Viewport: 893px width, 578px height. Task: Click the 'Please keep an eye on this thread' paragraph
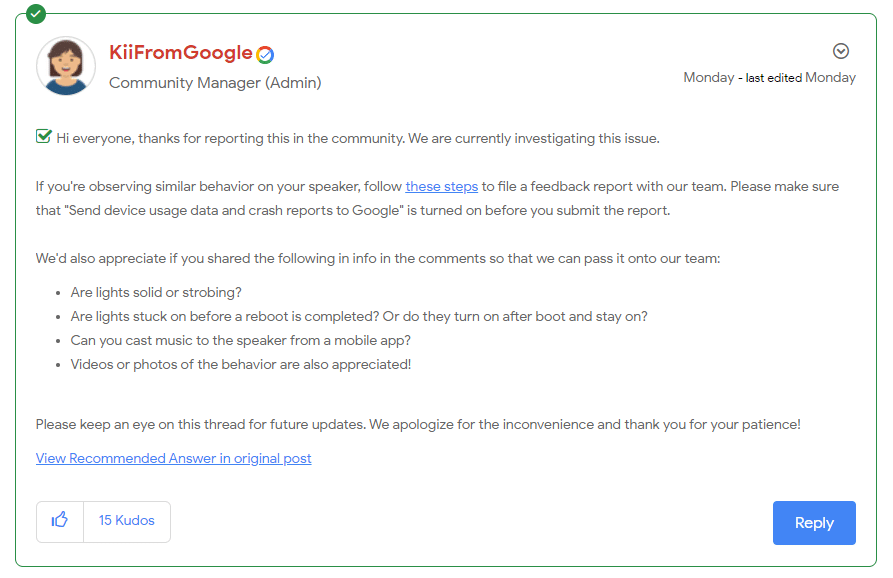(418, 425)
